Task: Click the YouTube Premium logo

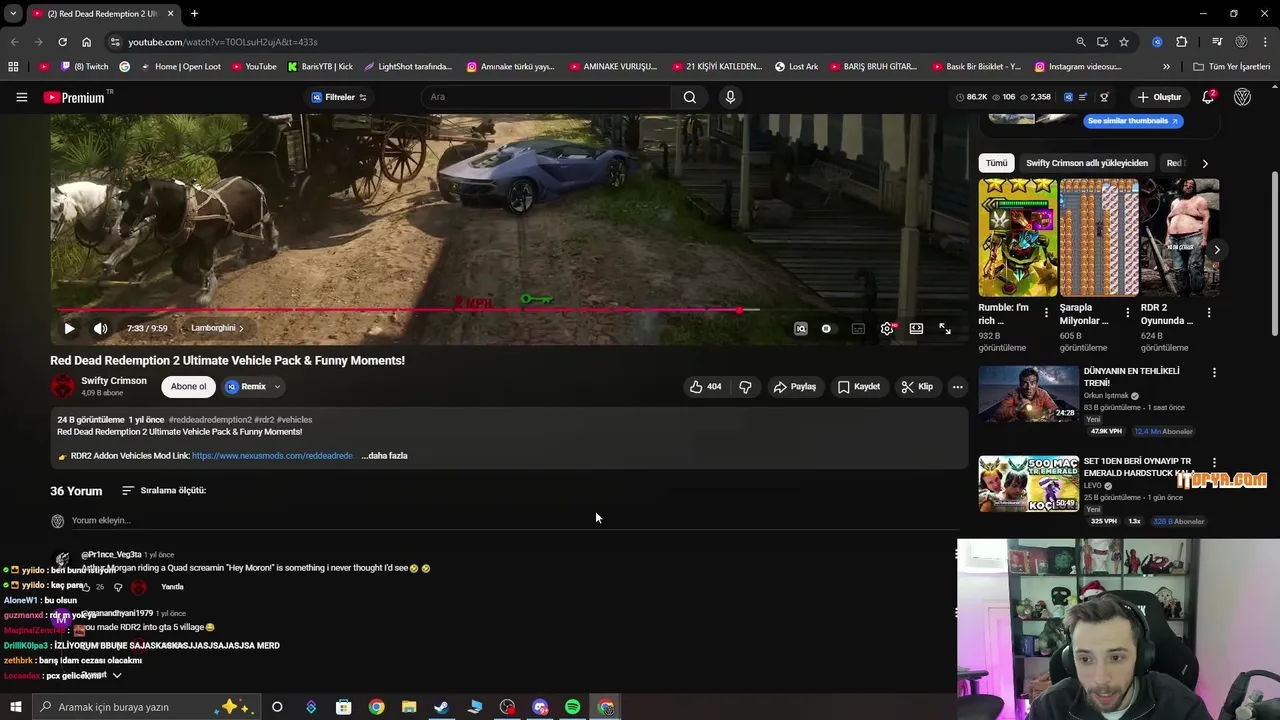Action: click(x=74, y=97)
